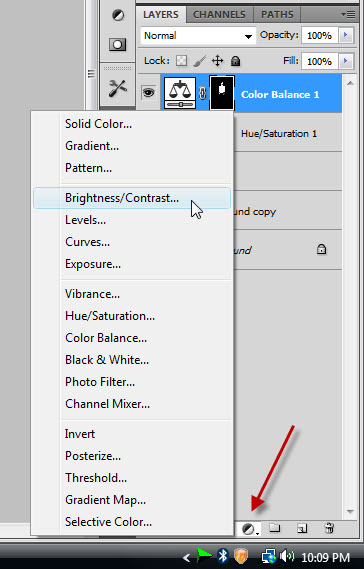Switch to the Channels tab

219,15
